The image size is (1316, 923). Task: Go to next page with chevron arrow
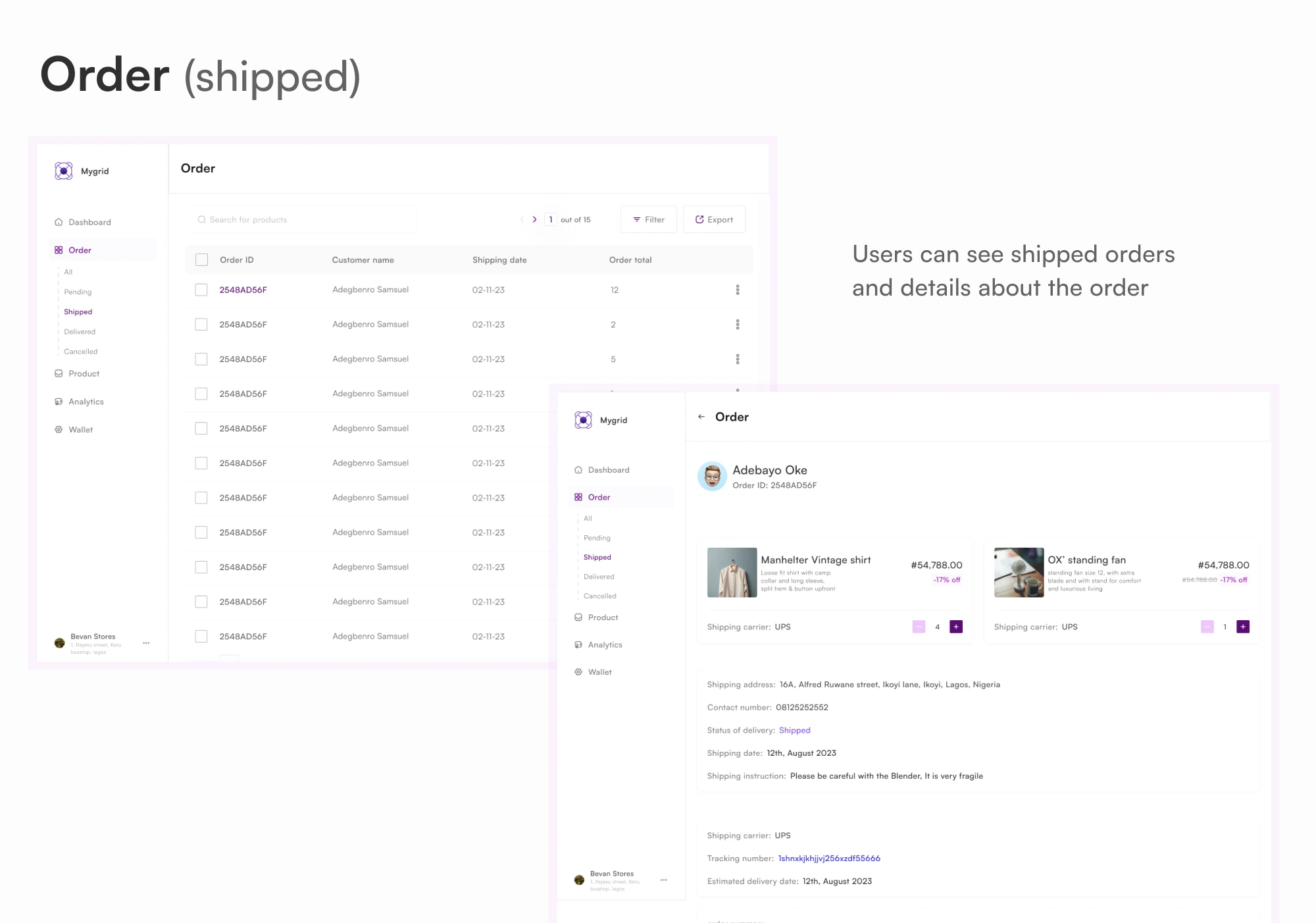534,219
